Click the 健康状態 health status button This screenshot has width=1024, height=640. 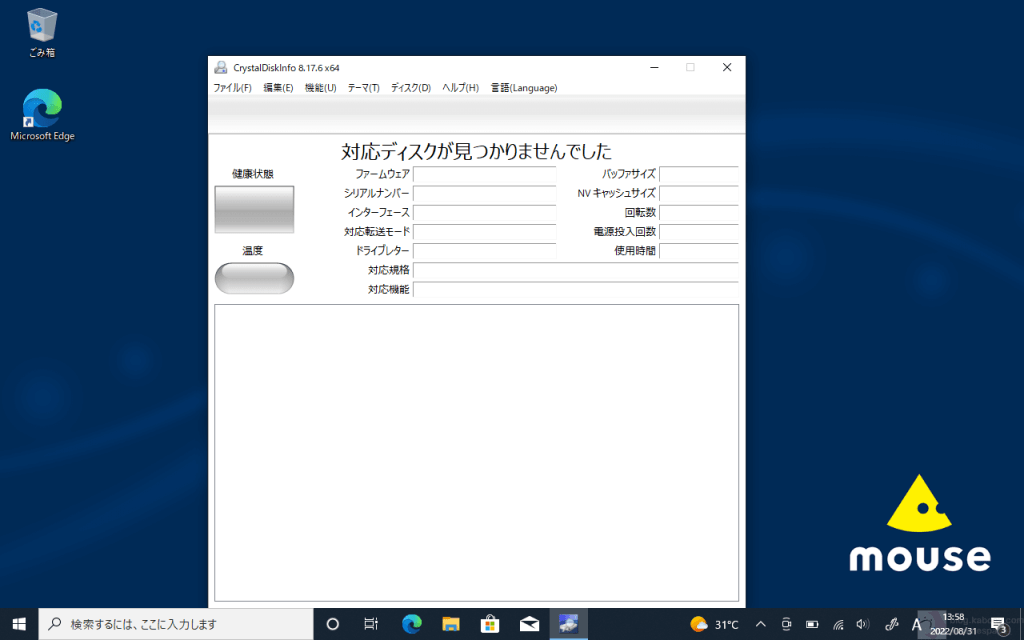pos(254,209)
